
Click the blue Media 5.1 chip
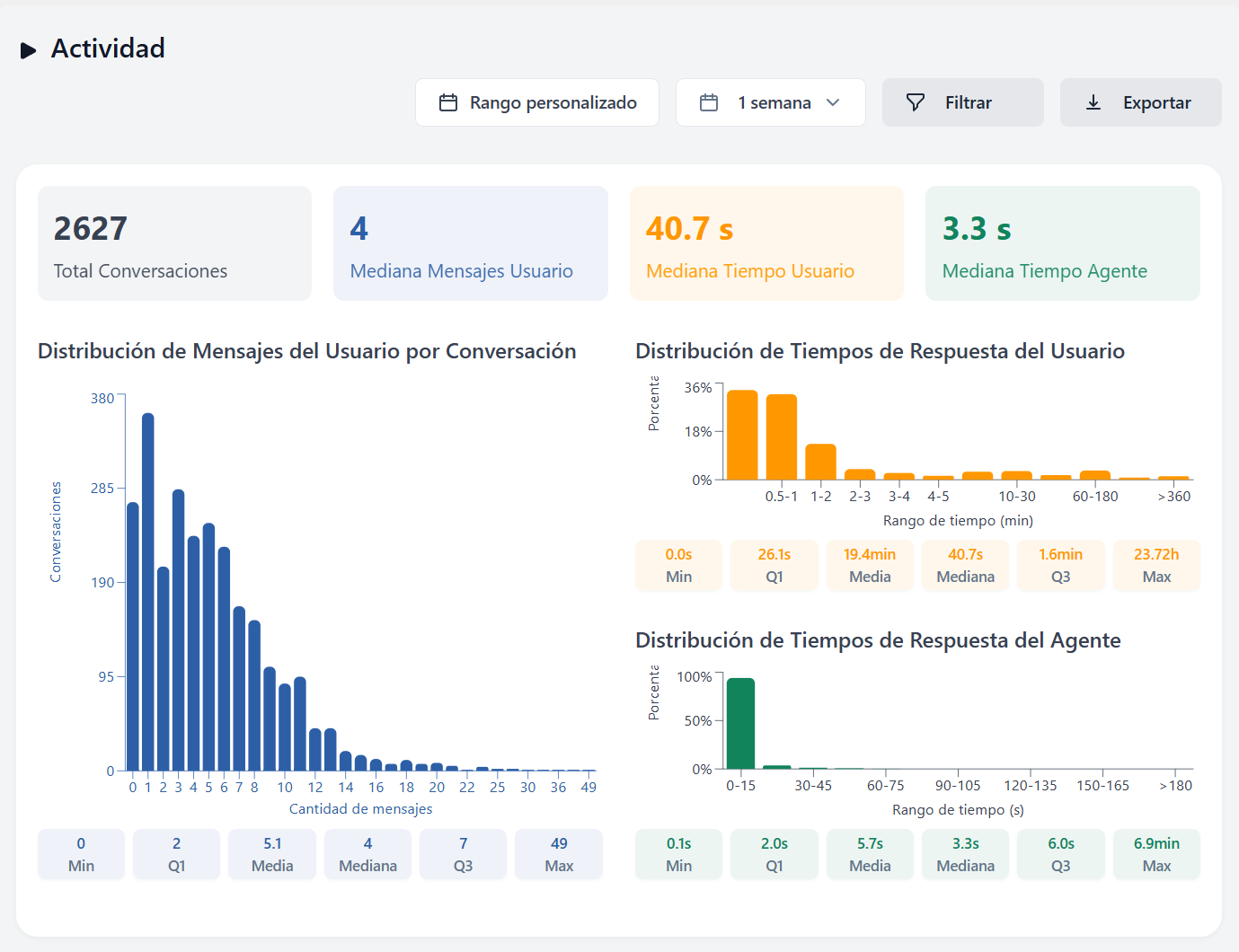pos(272,854)
